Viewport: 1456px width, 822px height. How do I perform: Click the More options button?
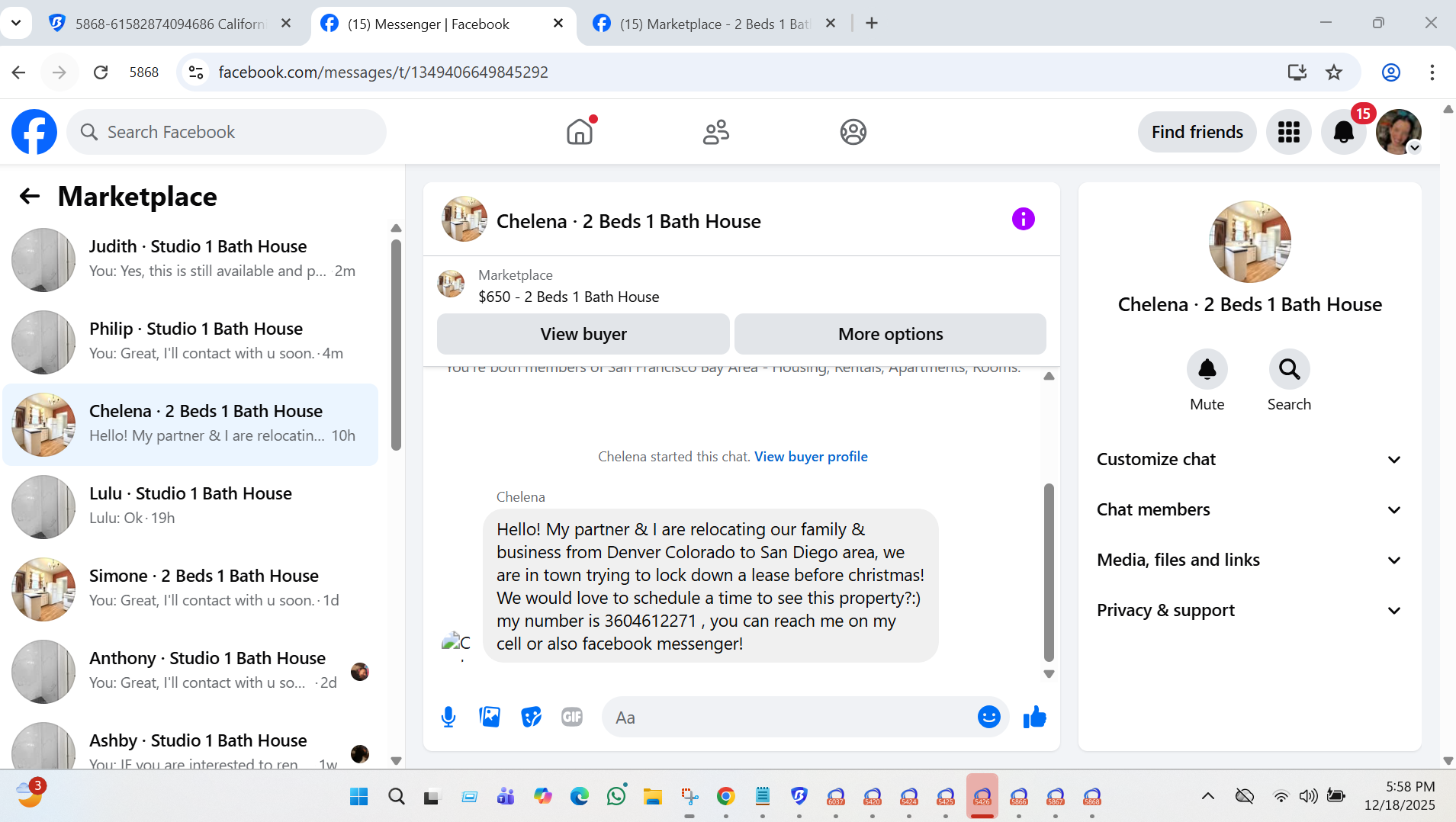pyautogui.click(x=890, y=334)
